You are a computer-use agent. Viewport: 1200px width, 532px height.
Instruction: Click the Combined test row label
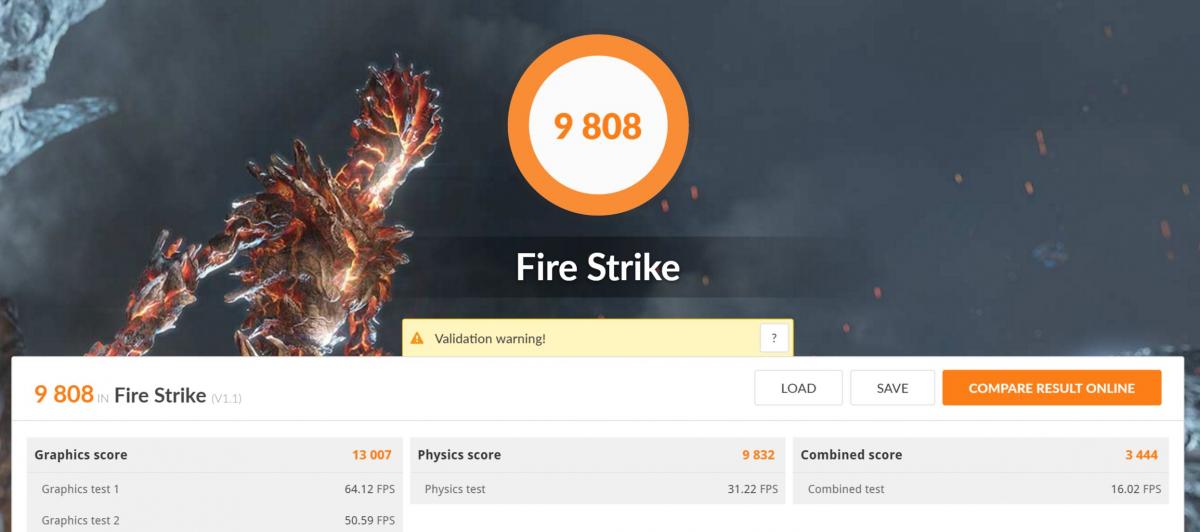click(846, 489)
